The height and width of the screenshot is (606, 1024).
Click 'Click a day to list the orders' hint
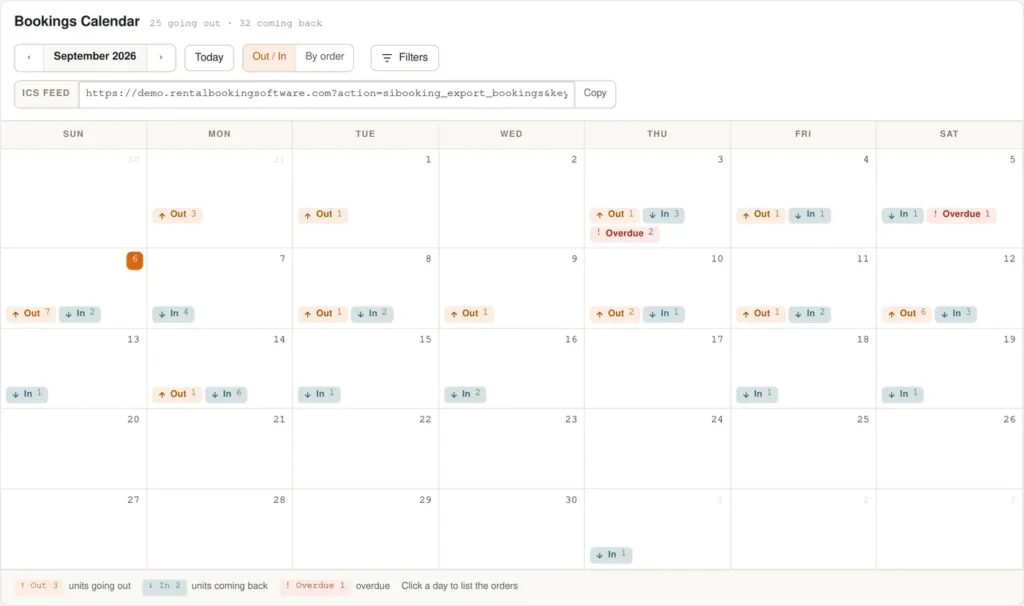point(460,586)
